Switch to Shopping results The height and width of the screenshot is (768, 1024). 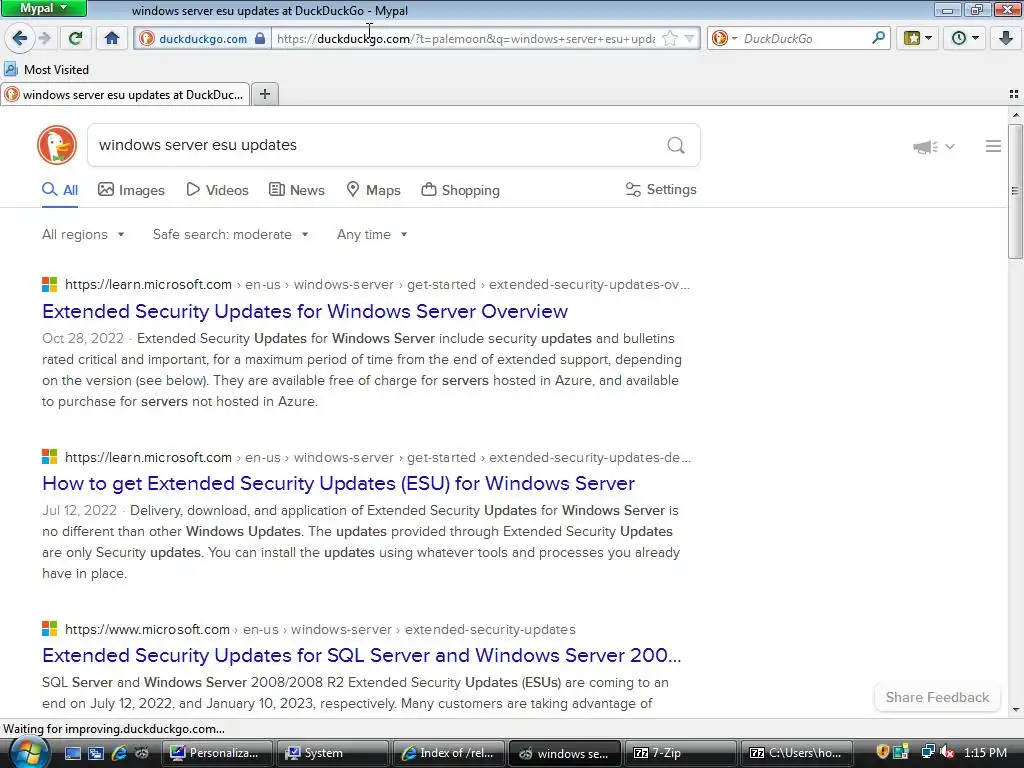pos(460,190)
